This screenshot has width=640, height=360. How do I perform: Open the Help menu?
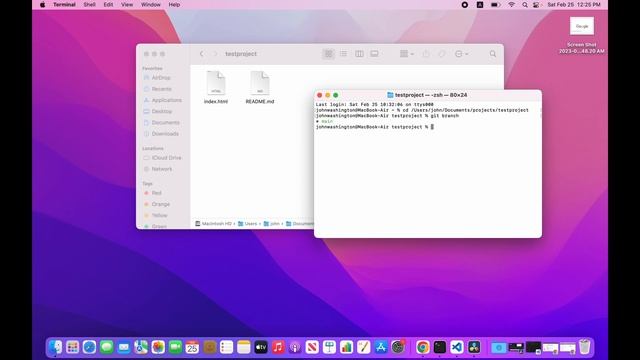point(174,5)
